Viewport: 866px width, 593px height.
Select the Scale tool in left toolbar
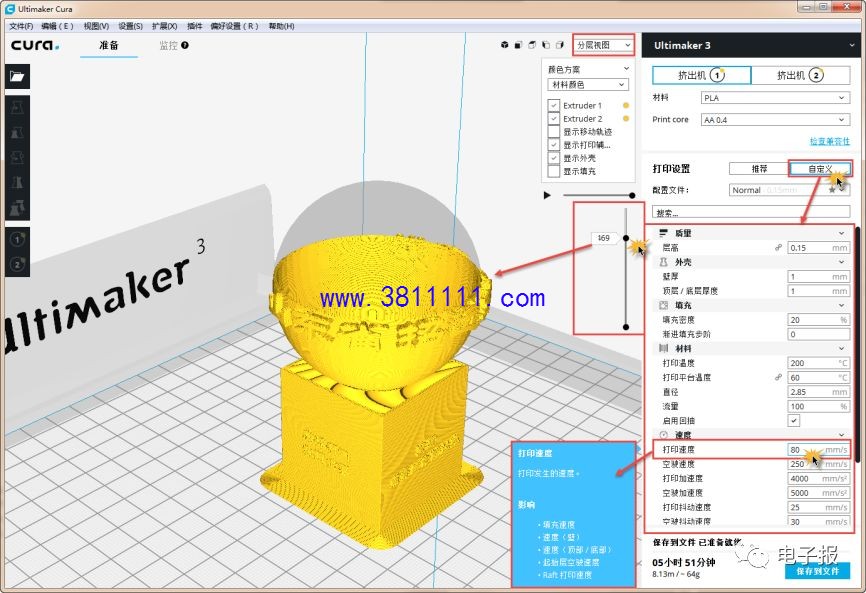pos(17,133)
